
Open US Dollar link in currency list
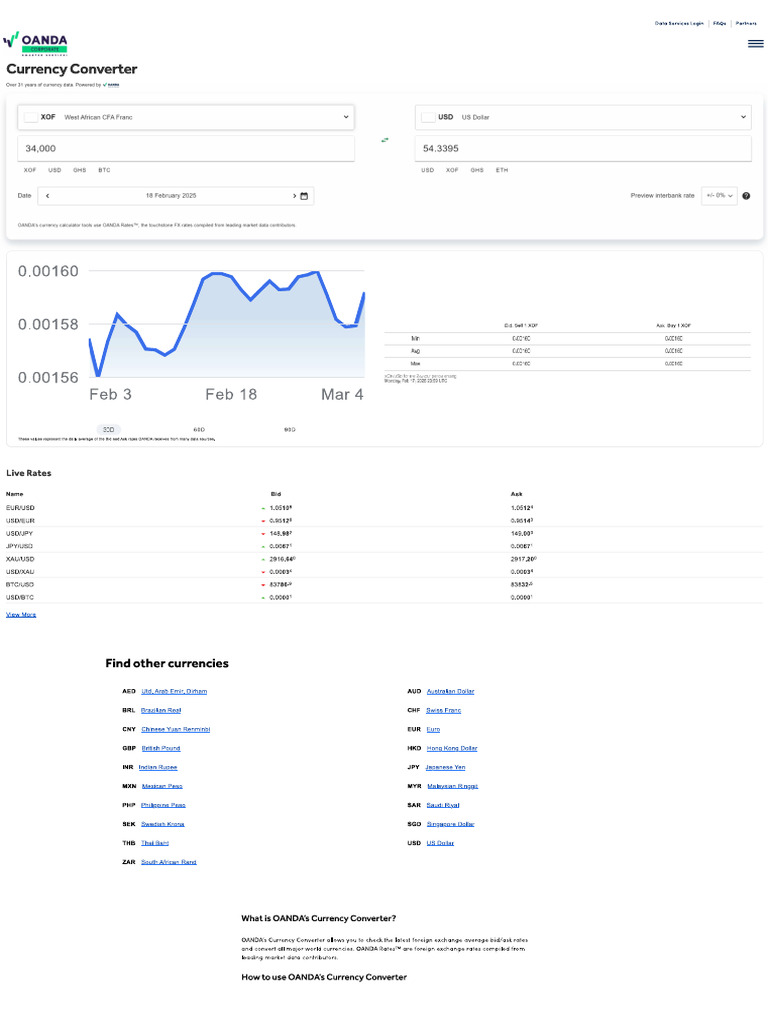pos(440,843)
